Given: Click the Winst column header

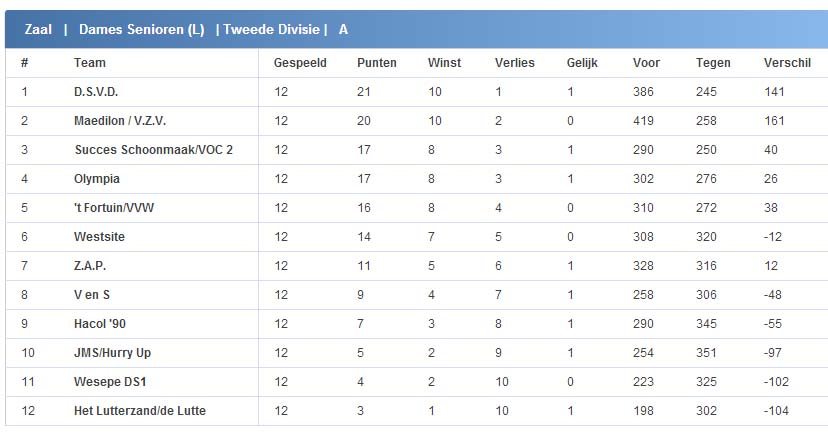Looking at the screenshot, I should 444,63.
